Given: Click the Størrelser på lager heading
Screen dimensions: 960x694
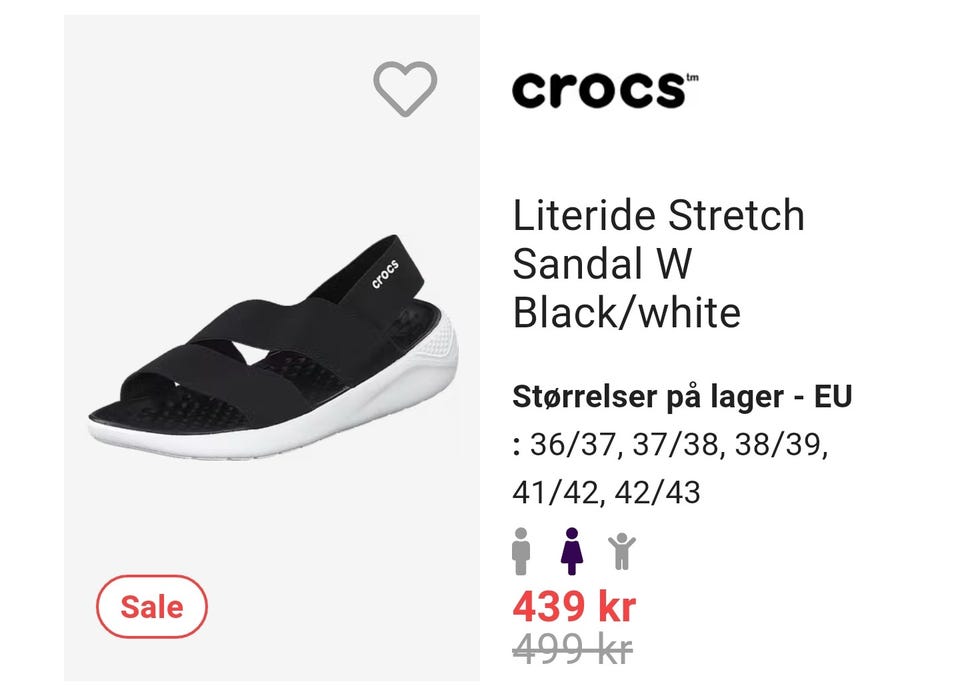Looking at the screenshot, I should (x=682, y=397).
